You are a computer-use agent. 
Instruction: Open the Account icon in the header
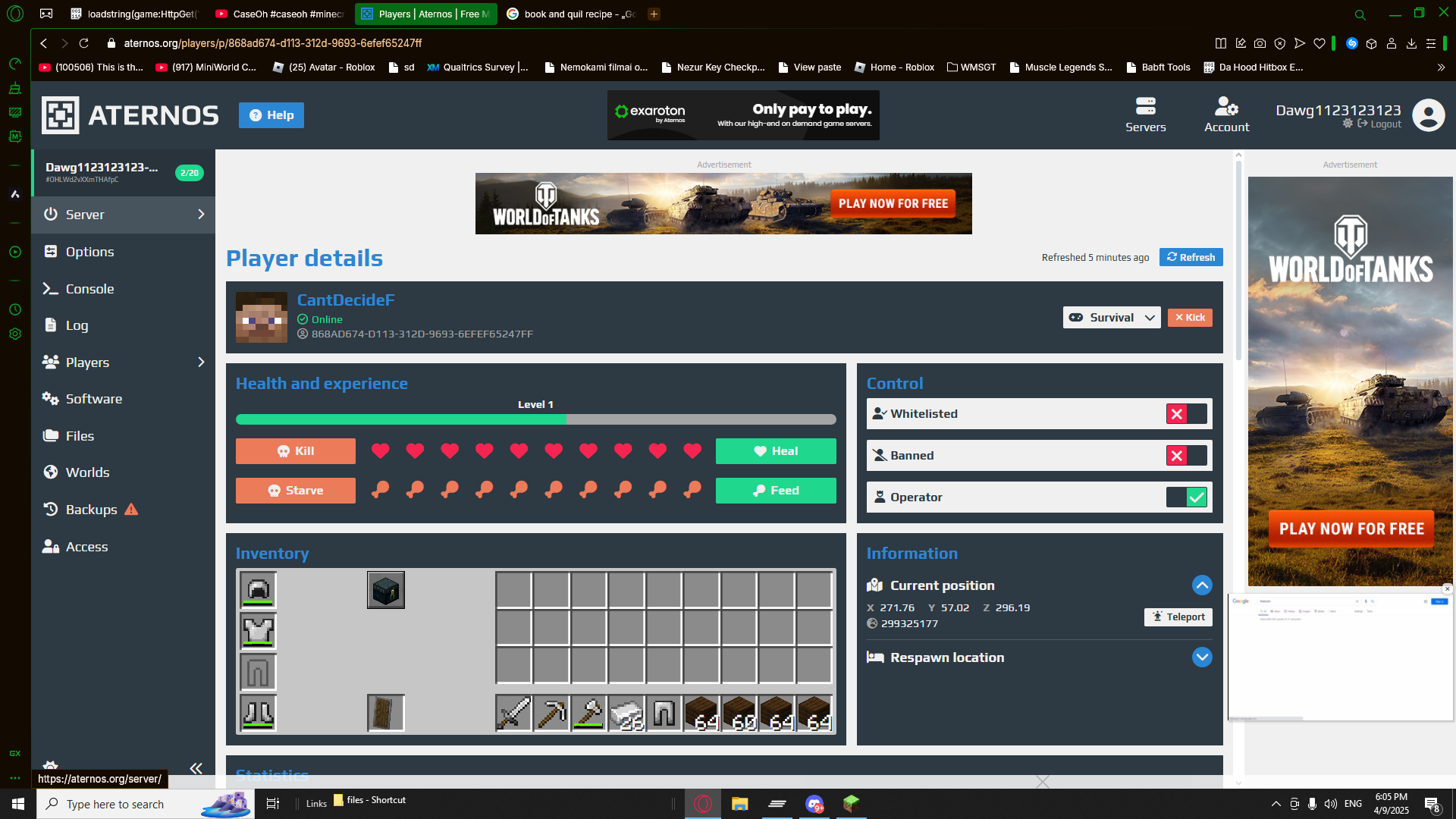(x=1226, y=115)
